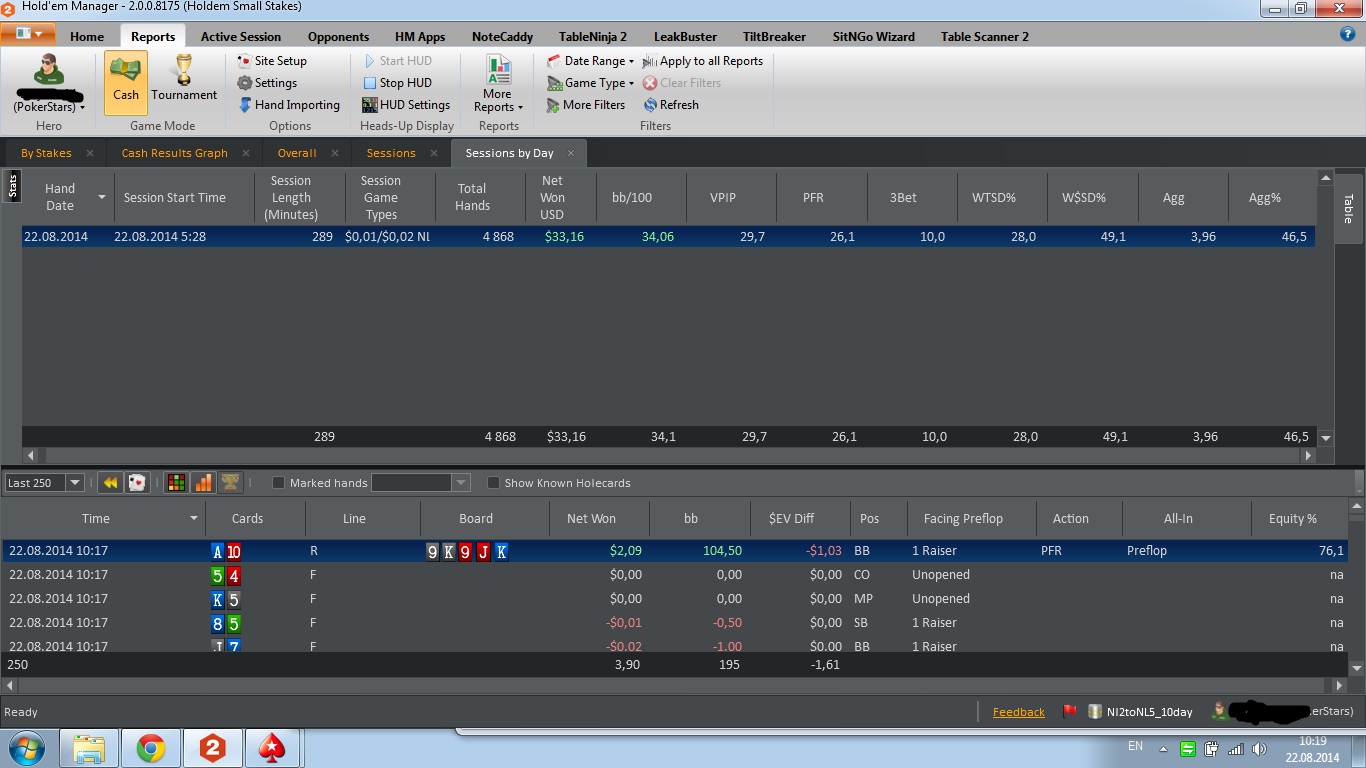The width and height of the screenshot is (1366, 768).
Task: Open More Filters
Action: (586, 105)
